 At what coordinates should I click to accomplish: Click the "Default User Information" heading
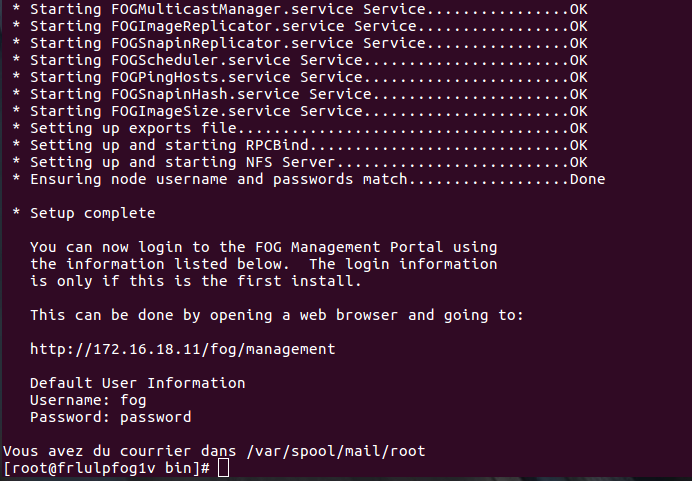click(x=137, y=383)
